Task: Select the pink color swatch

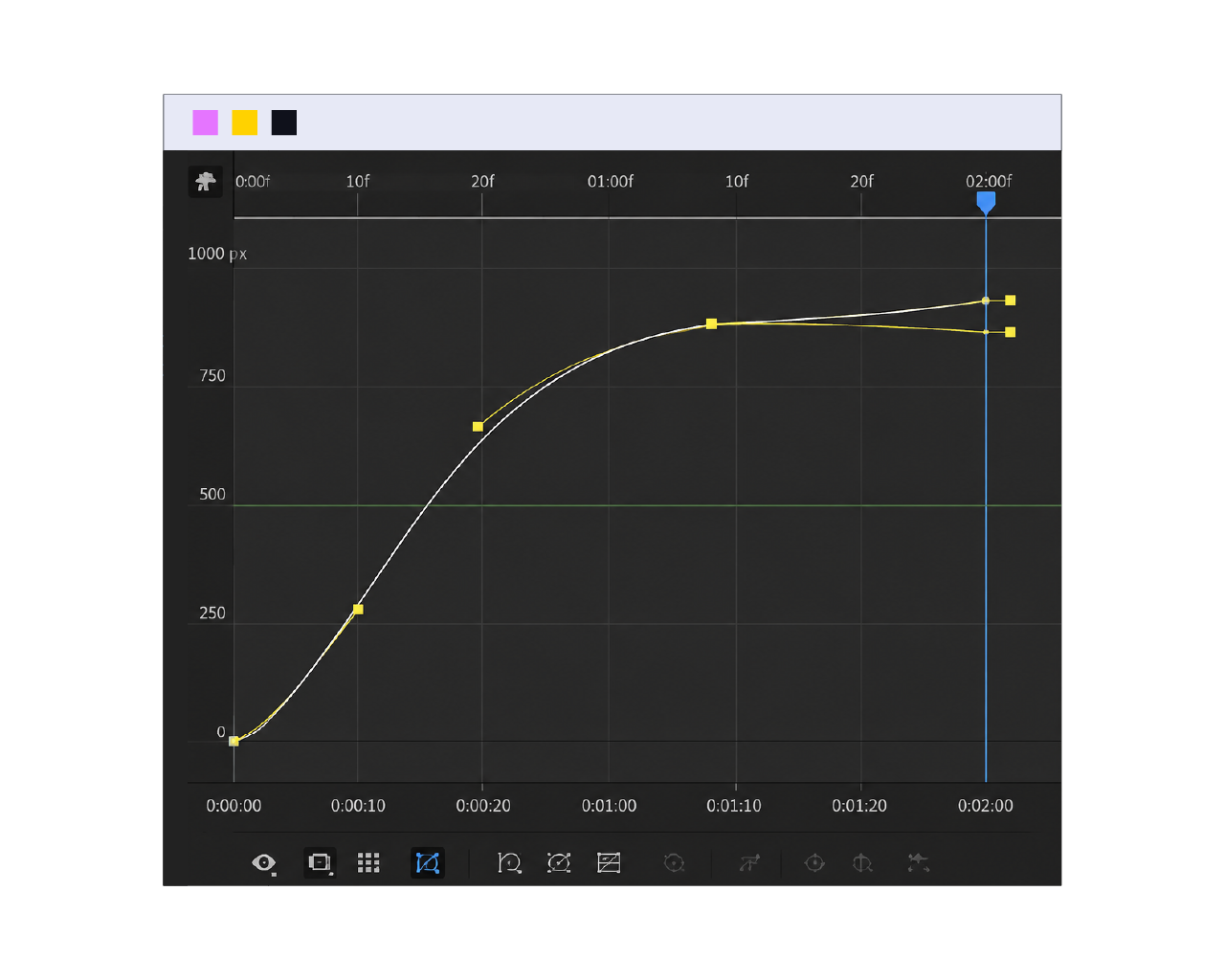Action: 205,122
